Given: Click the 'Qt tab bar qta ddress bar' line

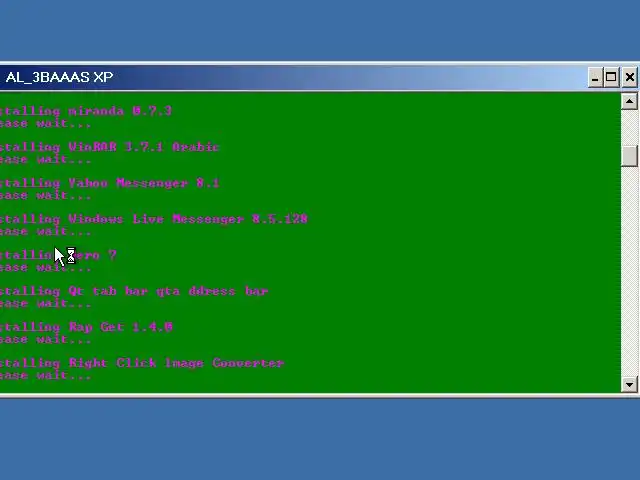Looking at the screenshot, I should (134, 291).
